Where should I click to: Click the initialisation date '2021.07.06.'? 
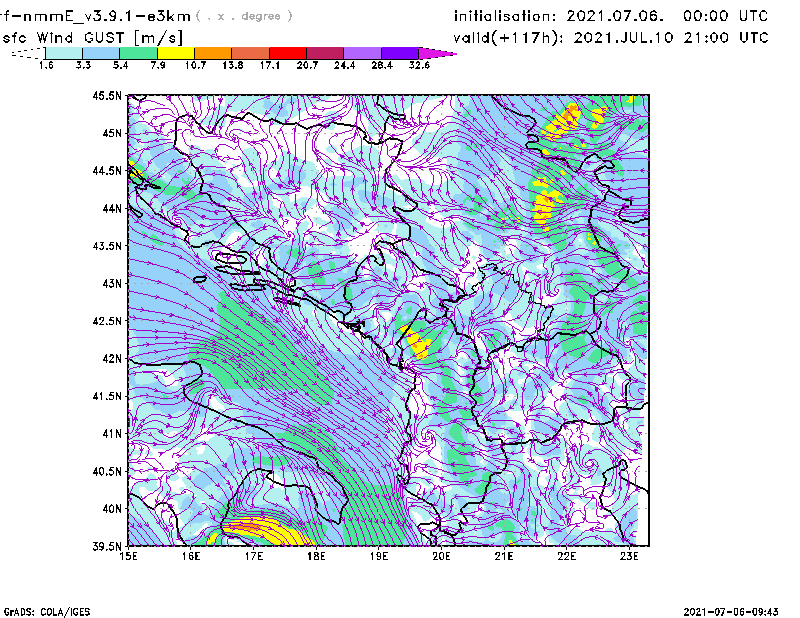coord(615,16)
